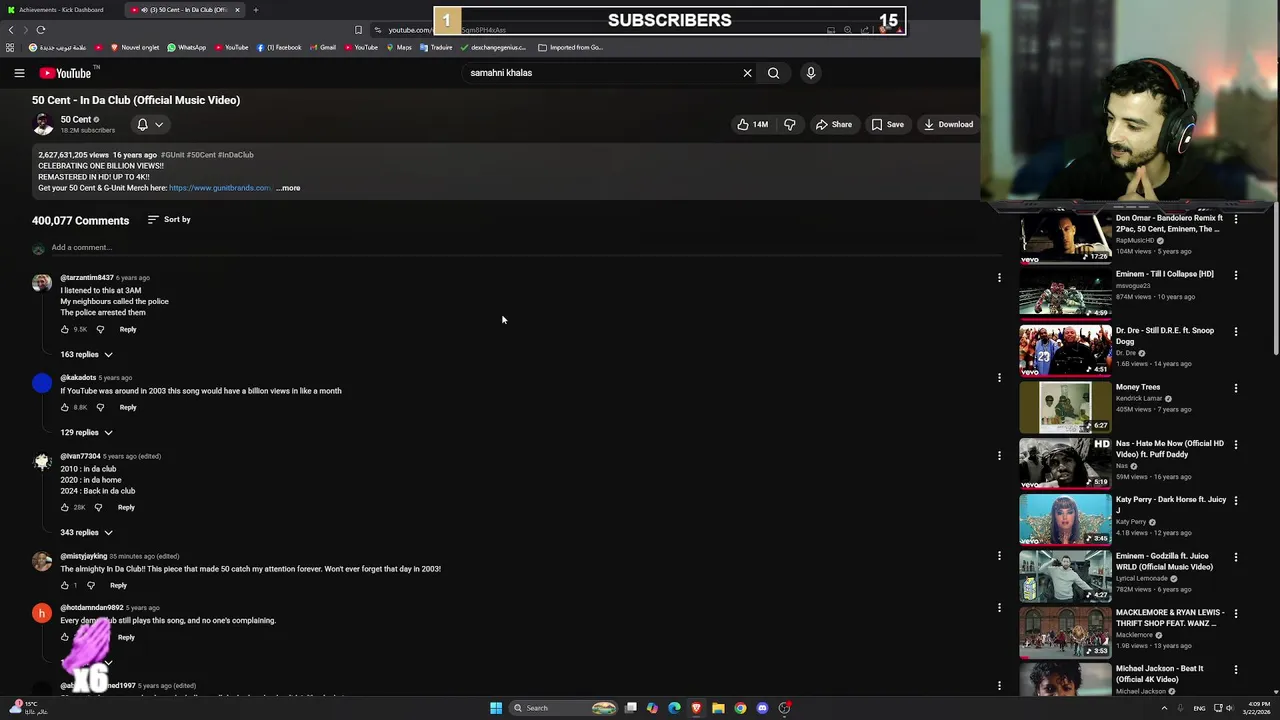The height and width of the screenshot is (720, 1280).
Task: Open the Windows Start menu
Action: [496, 708]
